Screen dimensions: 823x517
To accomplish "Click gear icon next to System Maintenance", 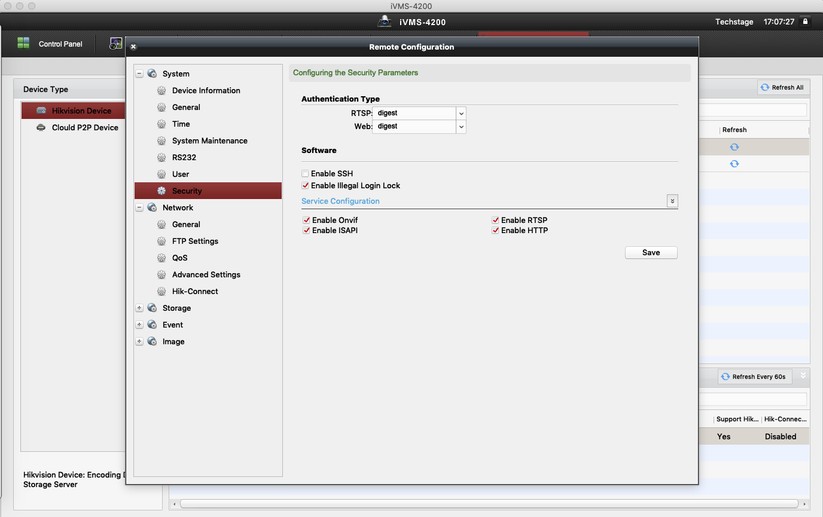I will [162, 141].
